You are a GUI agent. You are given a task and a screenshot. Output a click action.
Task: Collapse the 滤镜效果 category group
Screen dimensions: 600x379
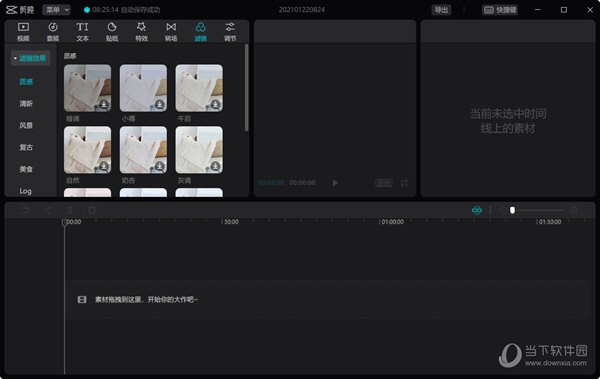30,58
